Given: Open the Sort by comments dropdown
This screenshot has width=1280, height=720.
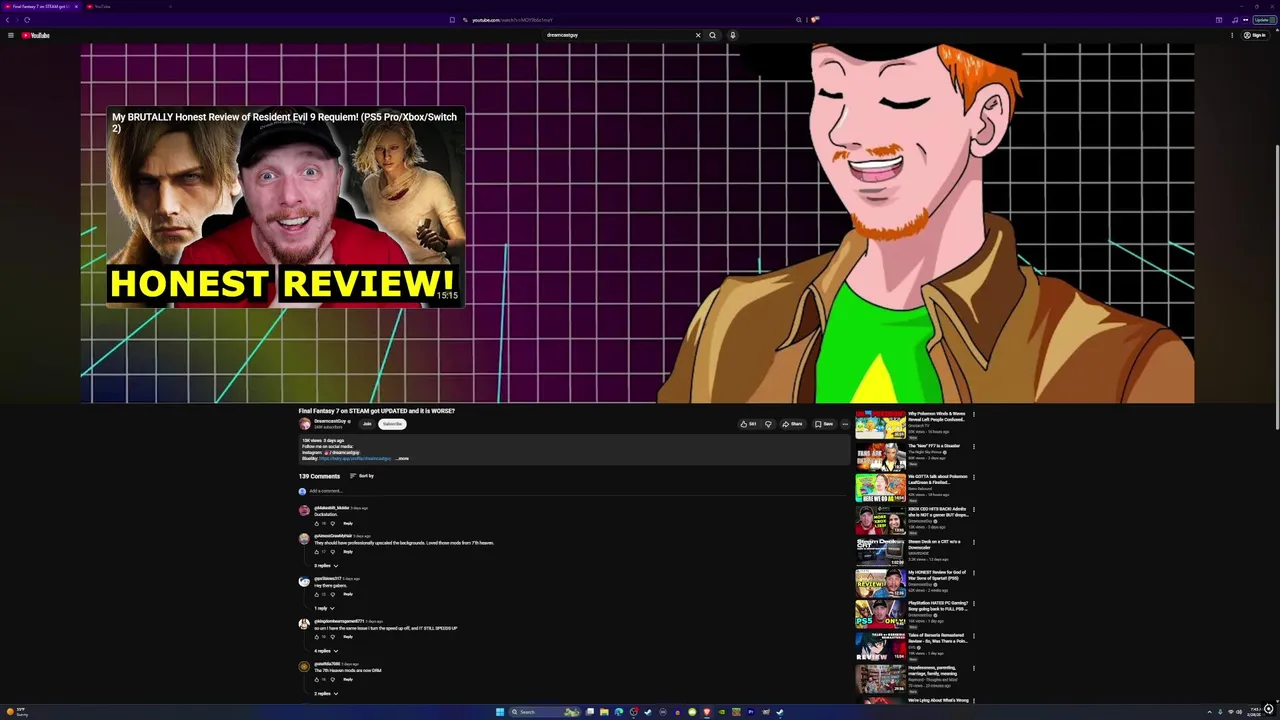Looking at the screenshot, I should click(361, 476).
